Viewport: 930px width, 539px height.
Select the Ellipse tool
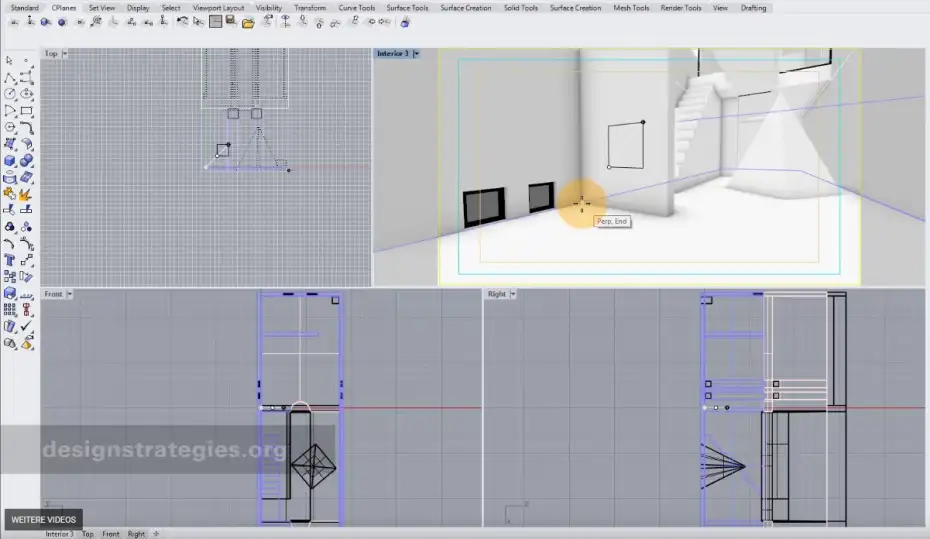point(26,94)
